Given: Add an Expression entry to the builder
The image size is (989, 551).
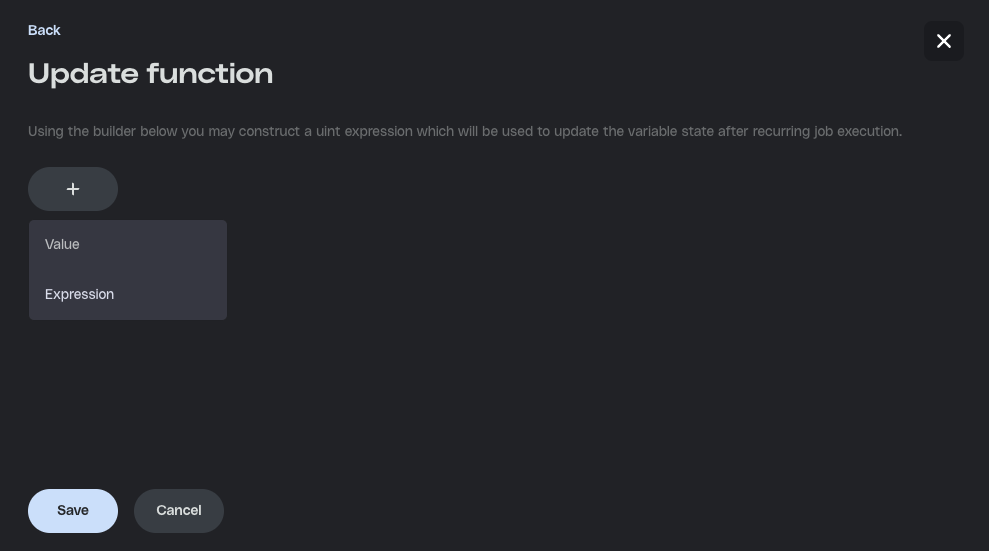Looking at the screenshot, I should (x=79, y=294).
